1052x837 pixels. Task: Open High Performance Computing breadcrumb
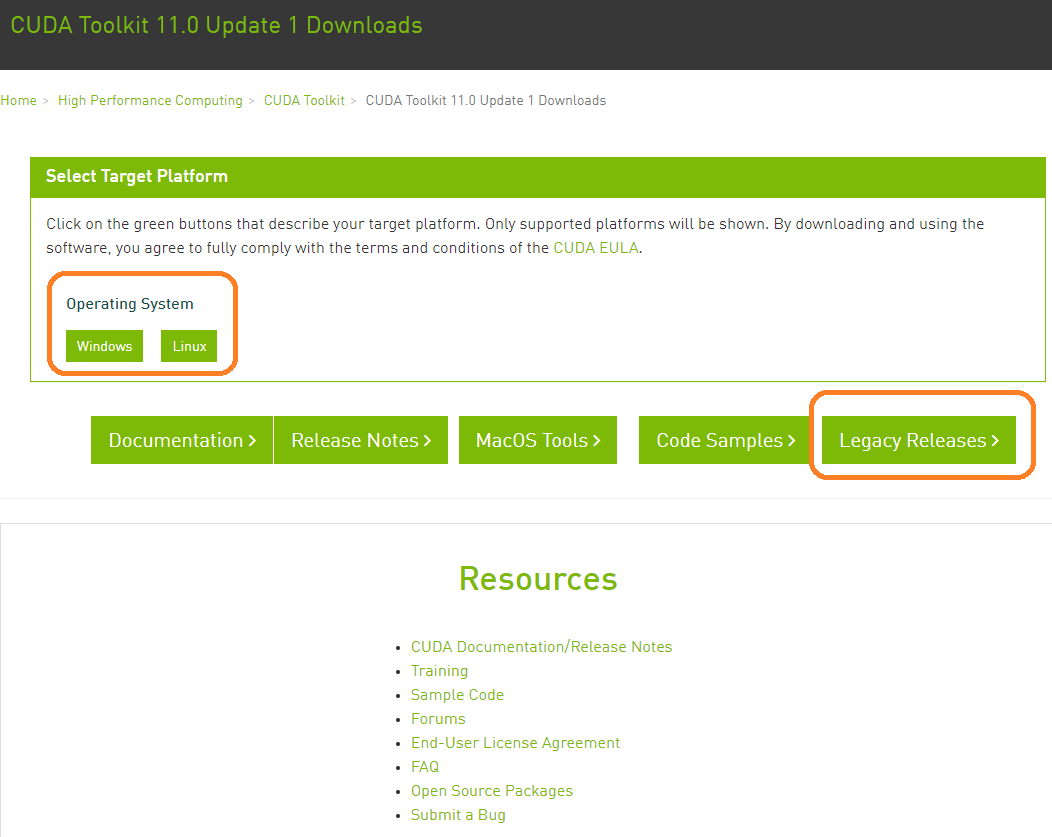[x=150, y=101]
